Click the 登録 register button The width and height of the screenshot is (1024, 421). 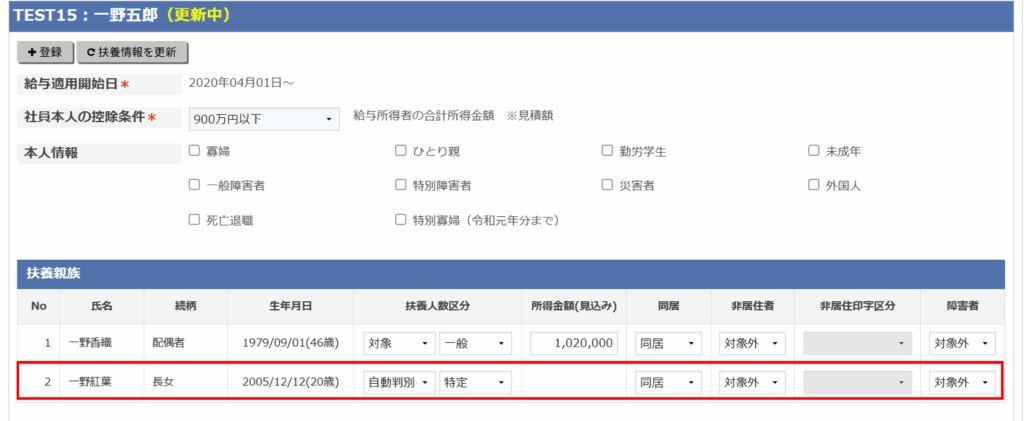click(x=45, y=52)
